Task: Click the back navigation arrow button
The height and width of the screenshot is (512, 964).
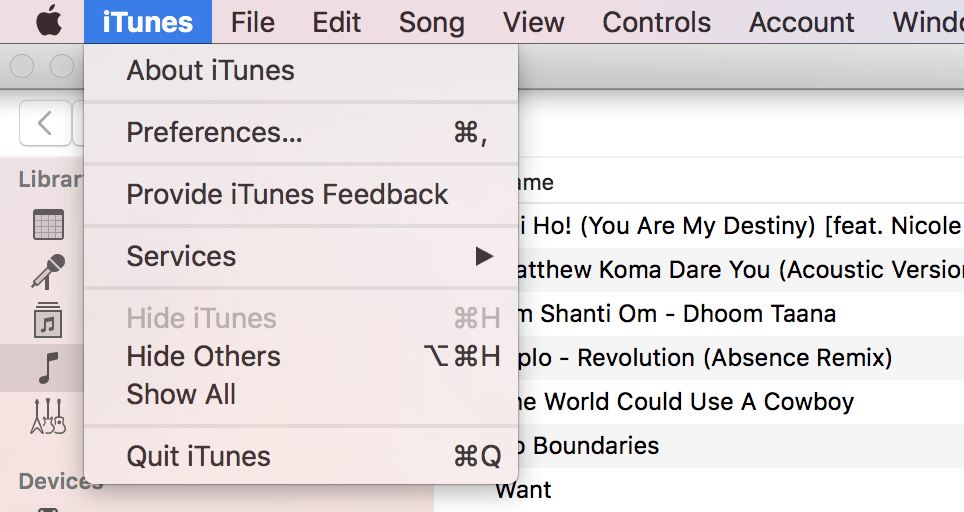Action: tap(45, 123)
